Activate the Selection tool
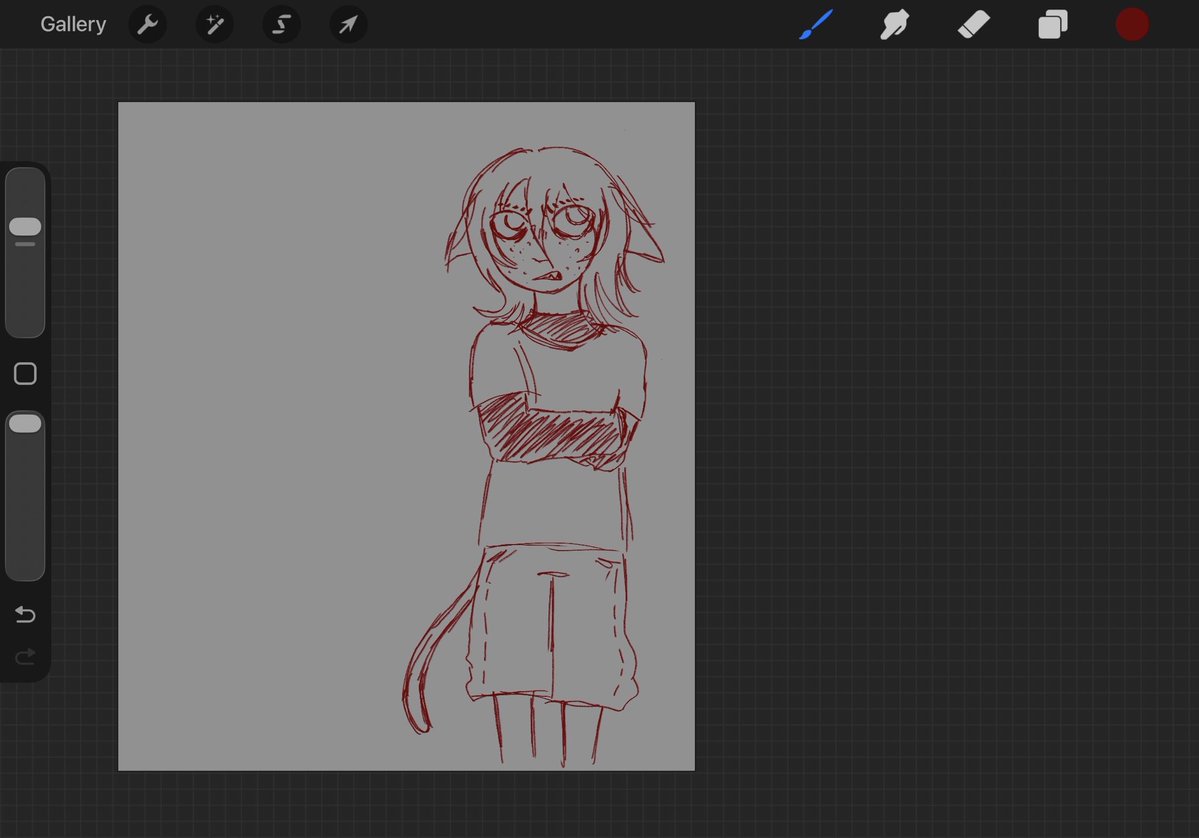The height and width of the screenshot is (838, 1199). click(281, 24)
